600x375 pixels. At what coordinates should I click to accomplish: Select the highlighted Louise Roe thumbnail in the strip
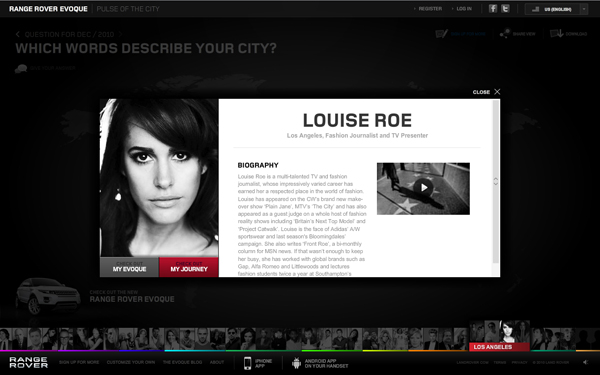[507, 332]
